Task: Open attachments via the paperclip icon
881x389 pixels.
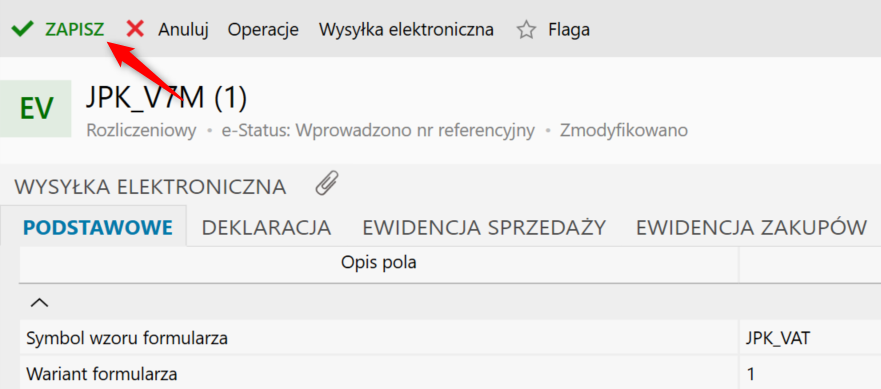Action: [x=326, y=183]
